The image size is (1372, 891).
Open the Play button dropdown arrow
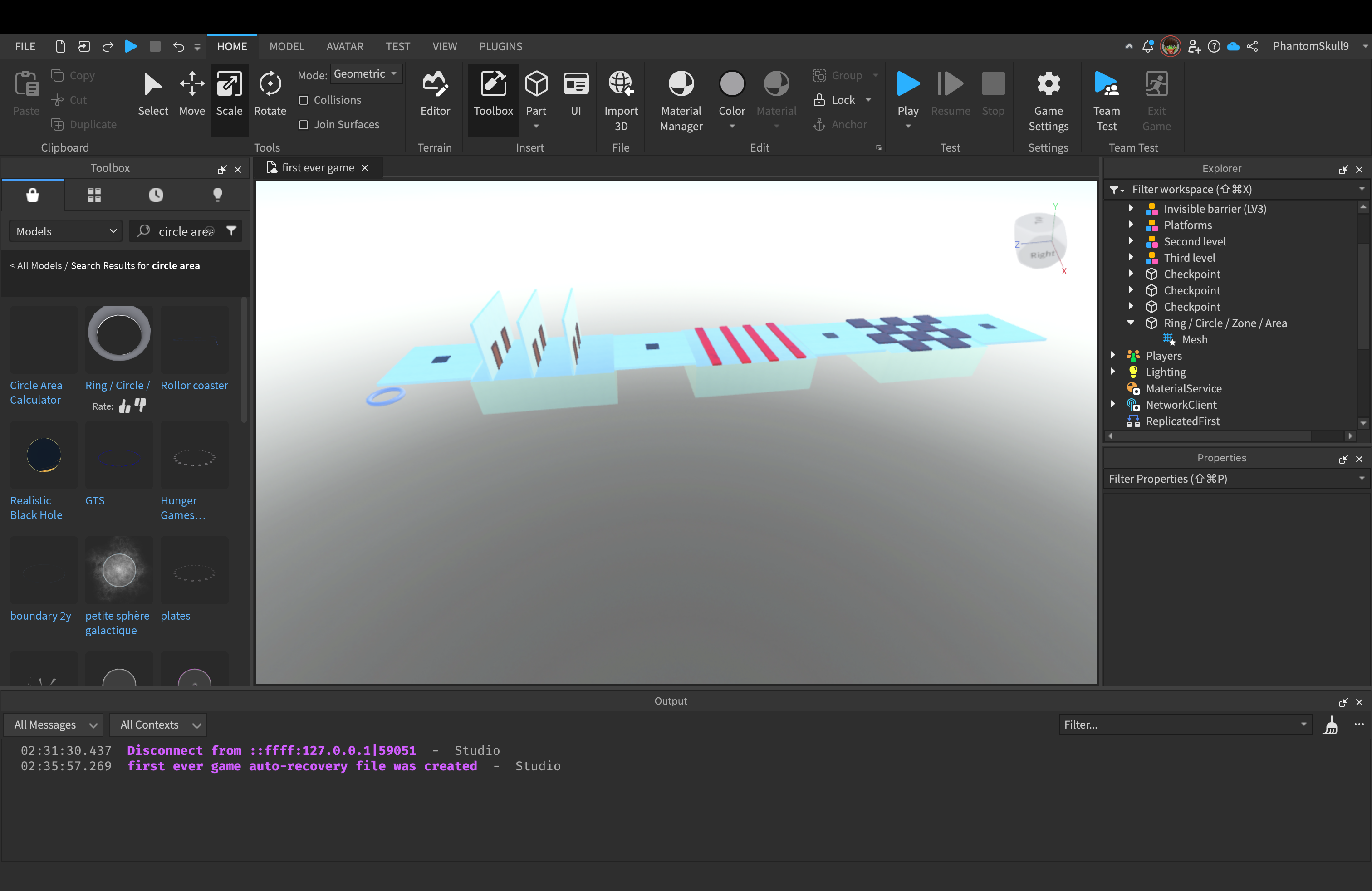pos(908,126)
